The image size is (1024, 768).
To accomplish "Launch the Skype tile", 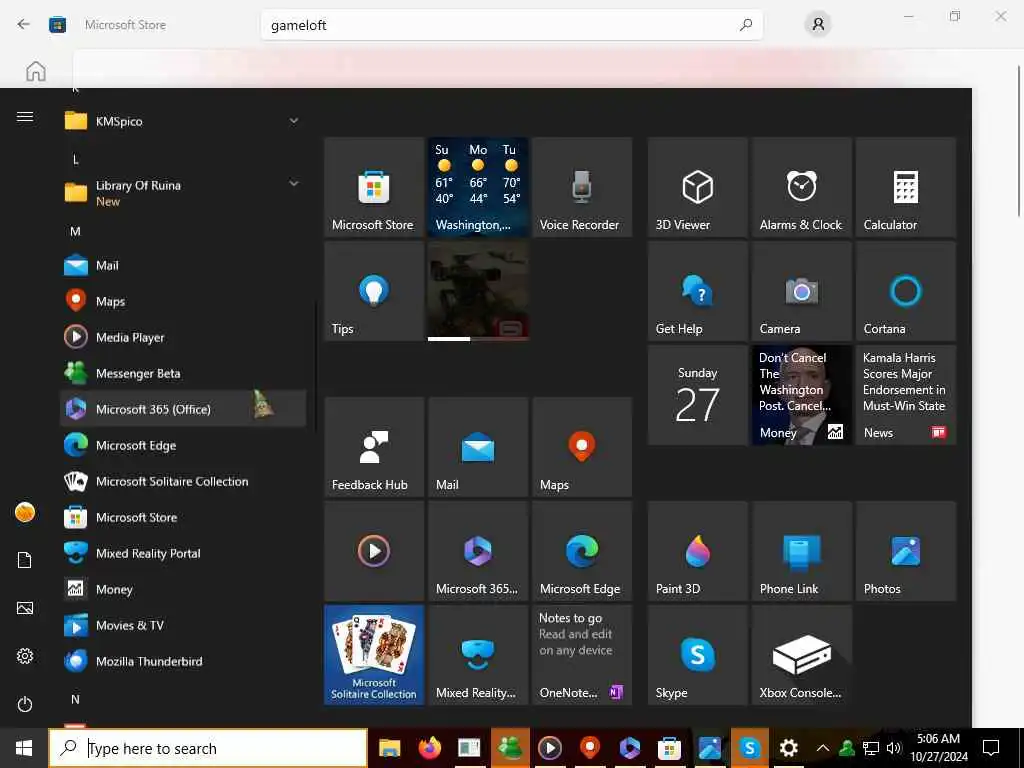I will 697,654.
